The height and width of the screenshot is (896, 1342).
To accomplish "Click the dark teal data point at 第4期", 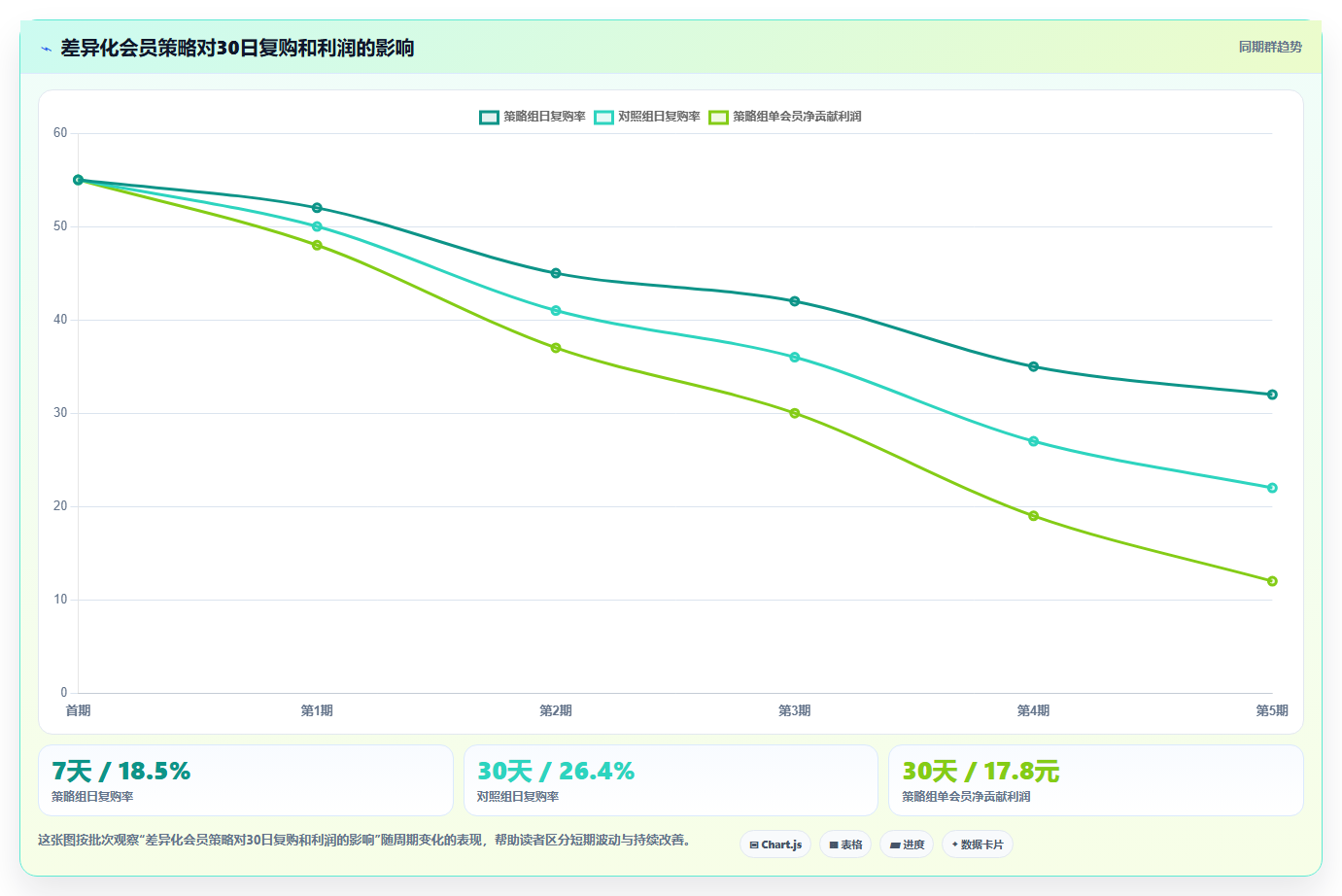I will coord(1033,366).
